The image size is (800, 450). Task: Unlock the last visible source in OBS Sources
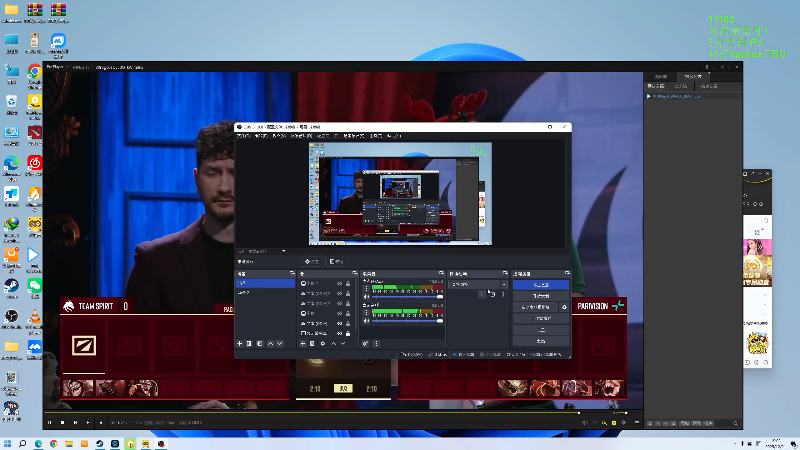[348, 333]
